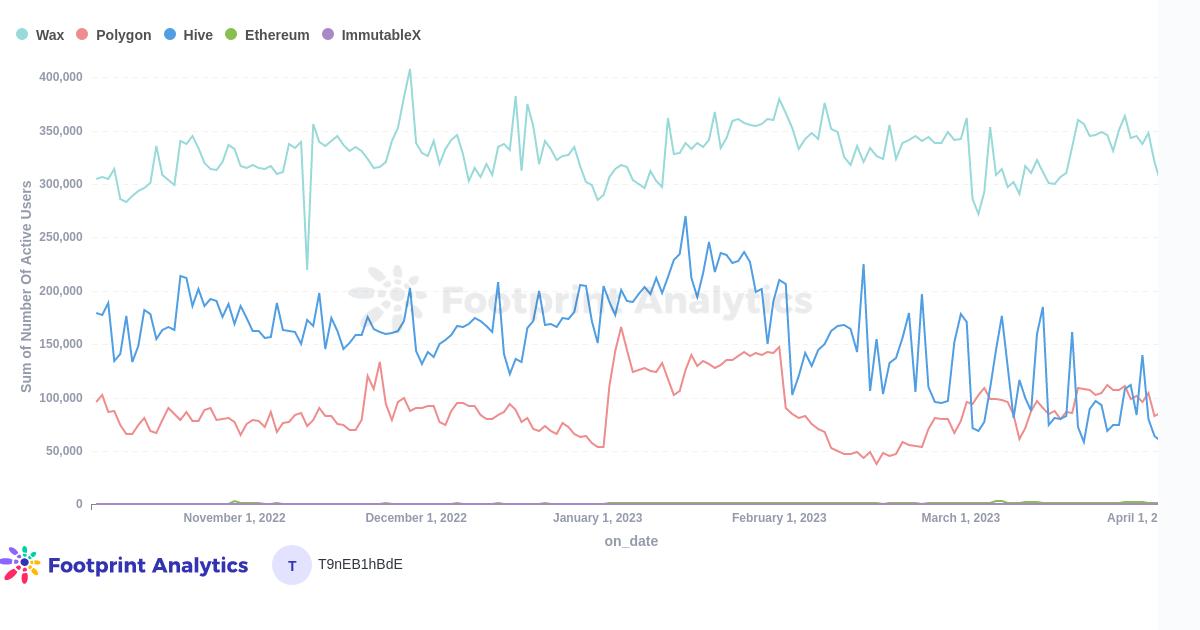The width and height of the screenshot is (1200, 630).
Task: Click the Hive legend color dot
Action: coord(170,35)
